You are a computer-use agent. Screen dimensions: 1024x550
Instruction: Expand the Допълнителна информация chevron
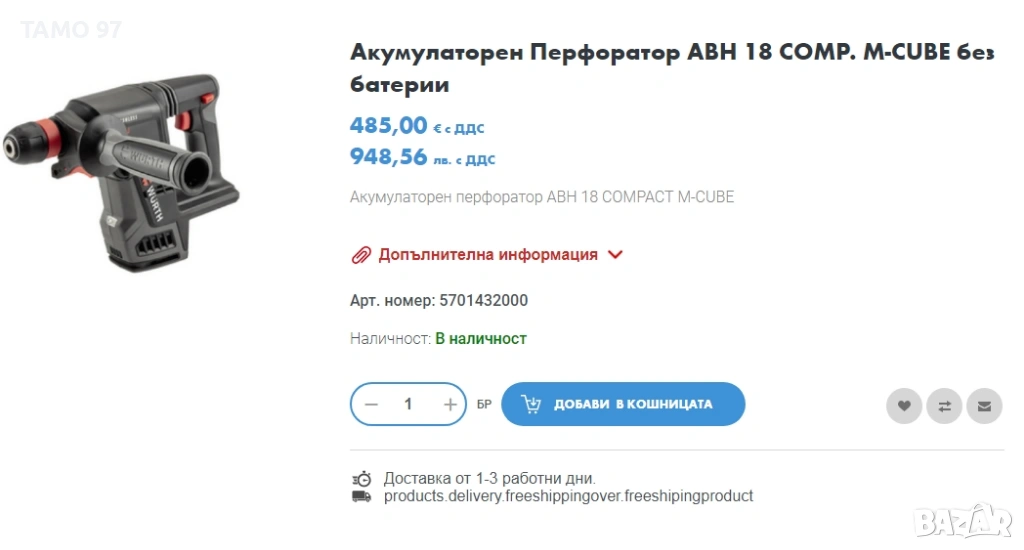615,255
